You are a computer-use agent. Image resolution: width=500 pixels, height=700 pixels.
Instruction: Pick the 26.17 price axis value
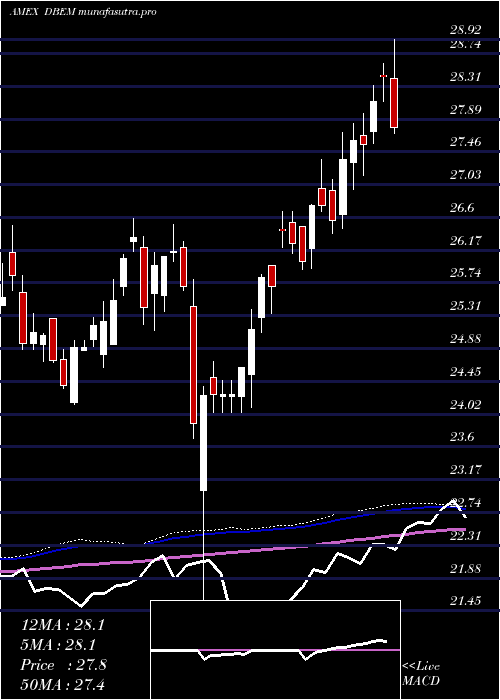(x=466, y=241)
